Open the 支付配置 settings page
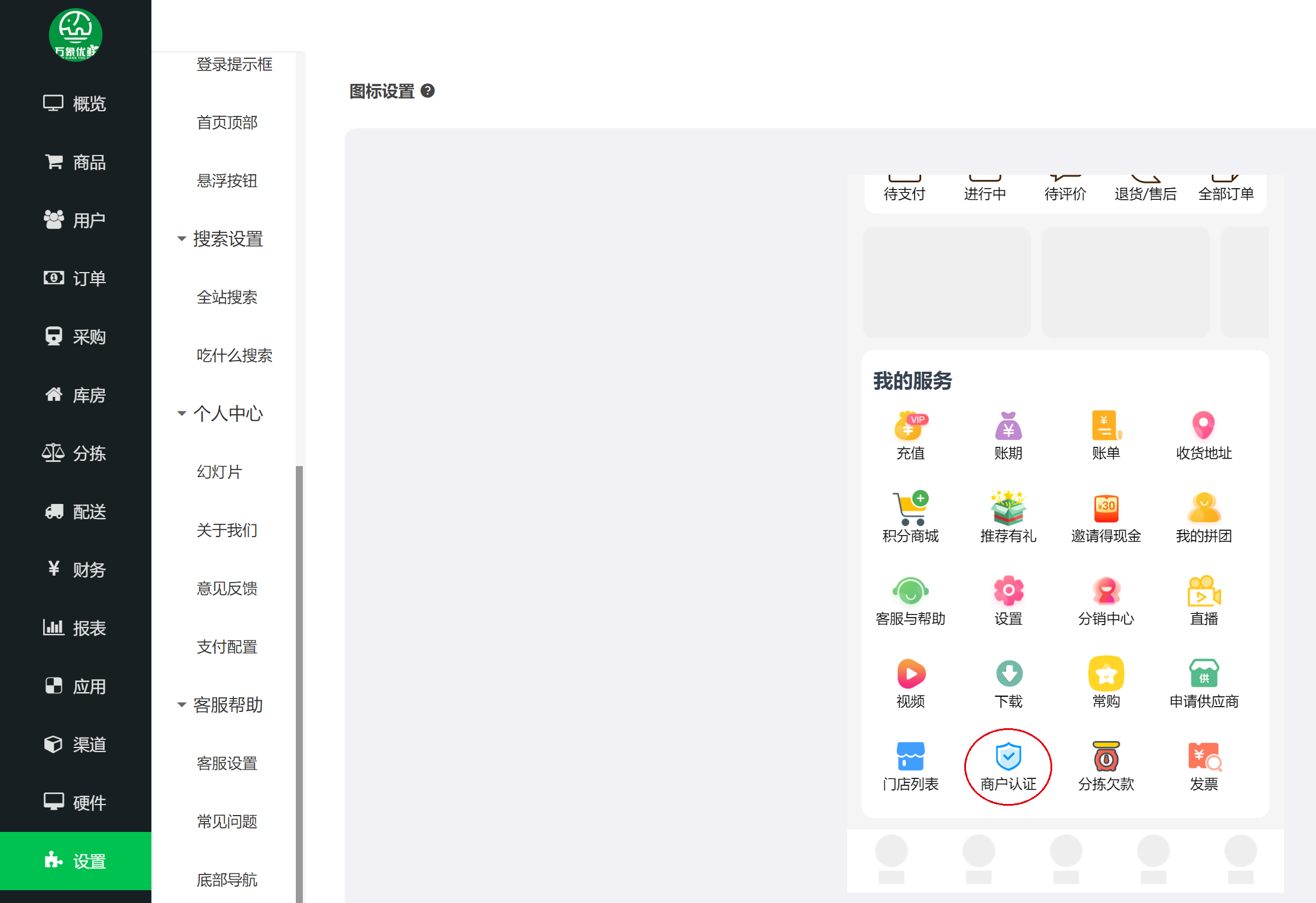The height and width of the screenshot is (903, 1316). coord(227,647)
